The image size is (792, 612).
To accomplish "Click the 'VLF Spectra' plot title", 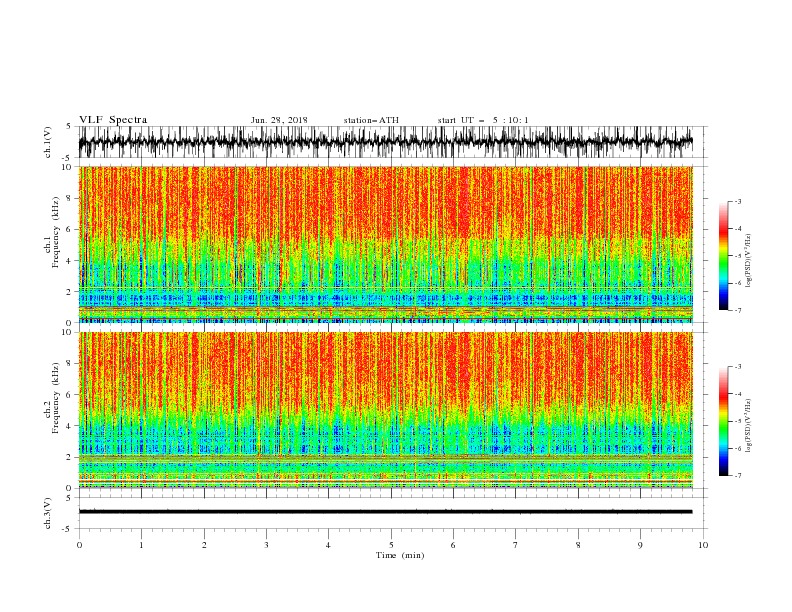I will tap(113, 120).
